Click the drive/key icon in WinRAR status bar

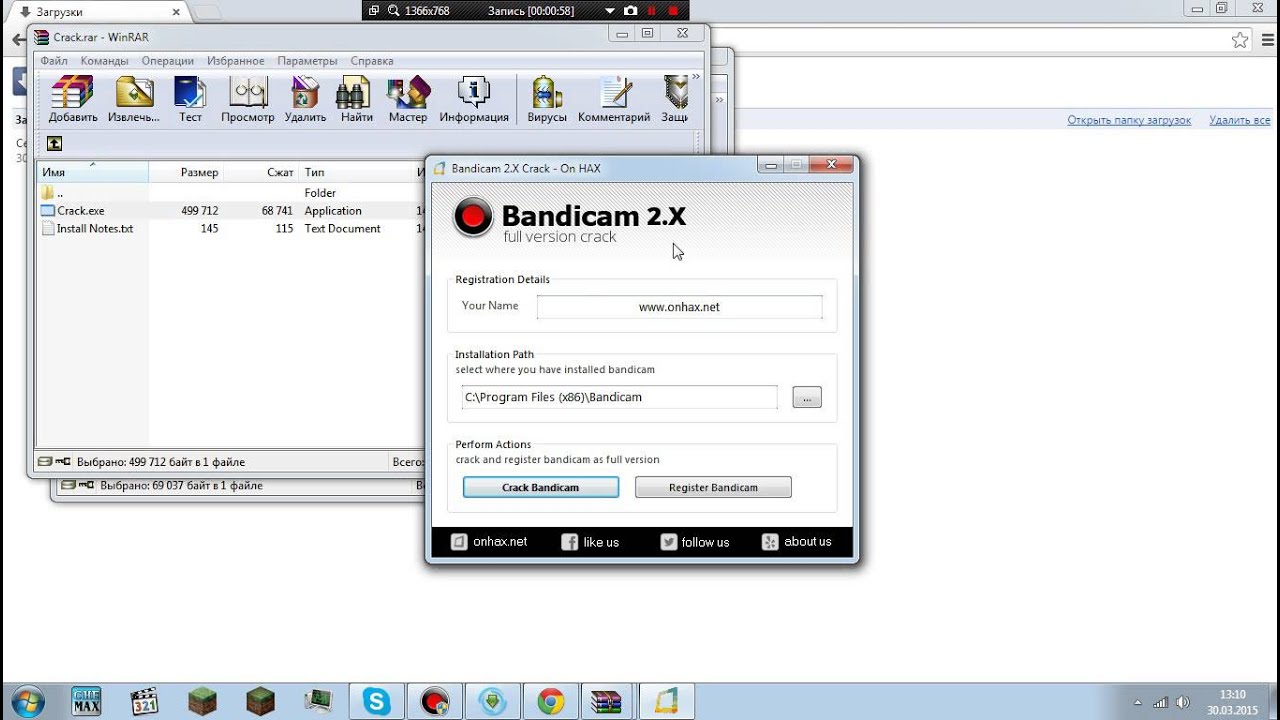54,462
